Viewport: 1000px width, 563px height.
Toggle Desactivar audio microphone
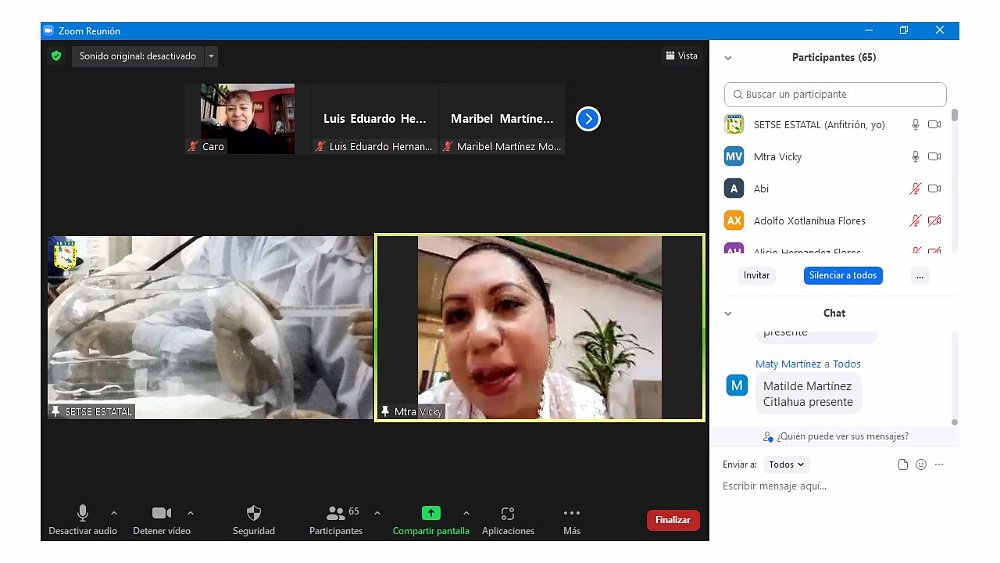tap(83, 513)
